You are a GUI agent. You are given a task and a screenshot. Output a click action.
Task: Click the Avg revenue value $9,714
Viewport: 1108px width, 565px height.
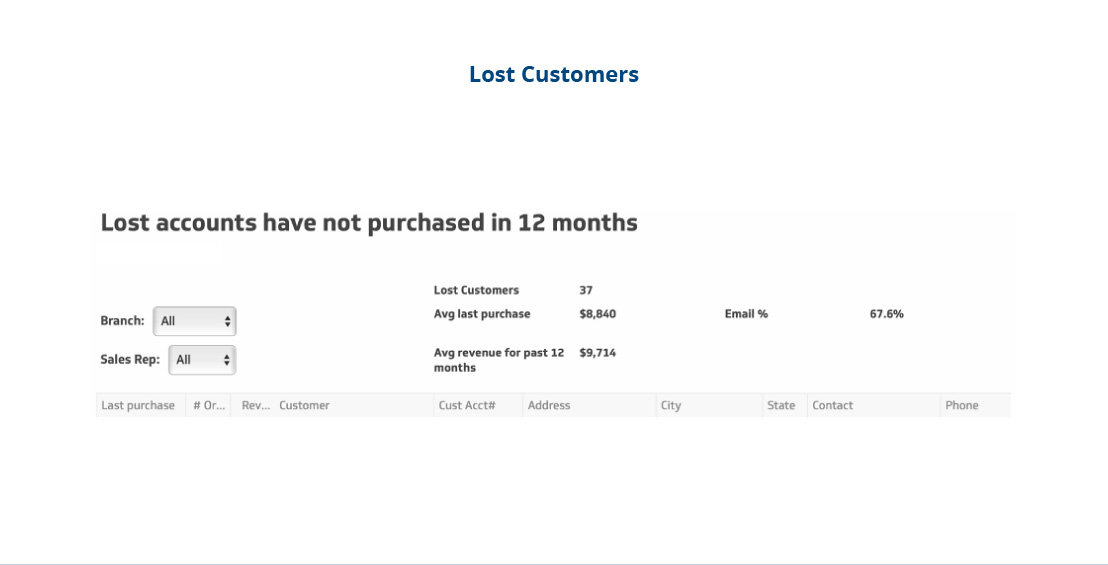click(598, 353)
